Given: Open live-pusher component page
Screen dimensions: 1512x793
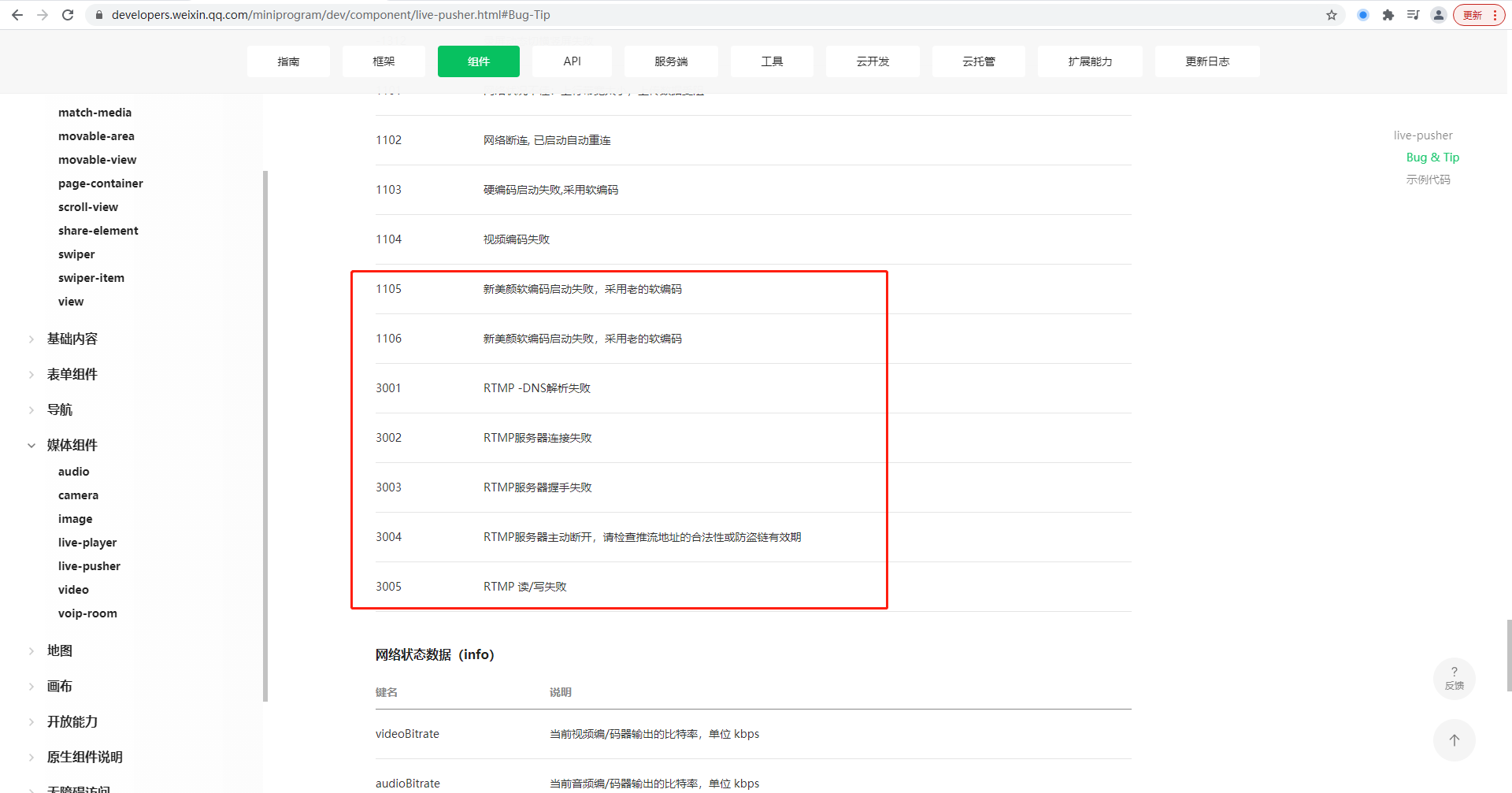Looking at the screenshot, I should pyautogui.click(x=90, y=566).
